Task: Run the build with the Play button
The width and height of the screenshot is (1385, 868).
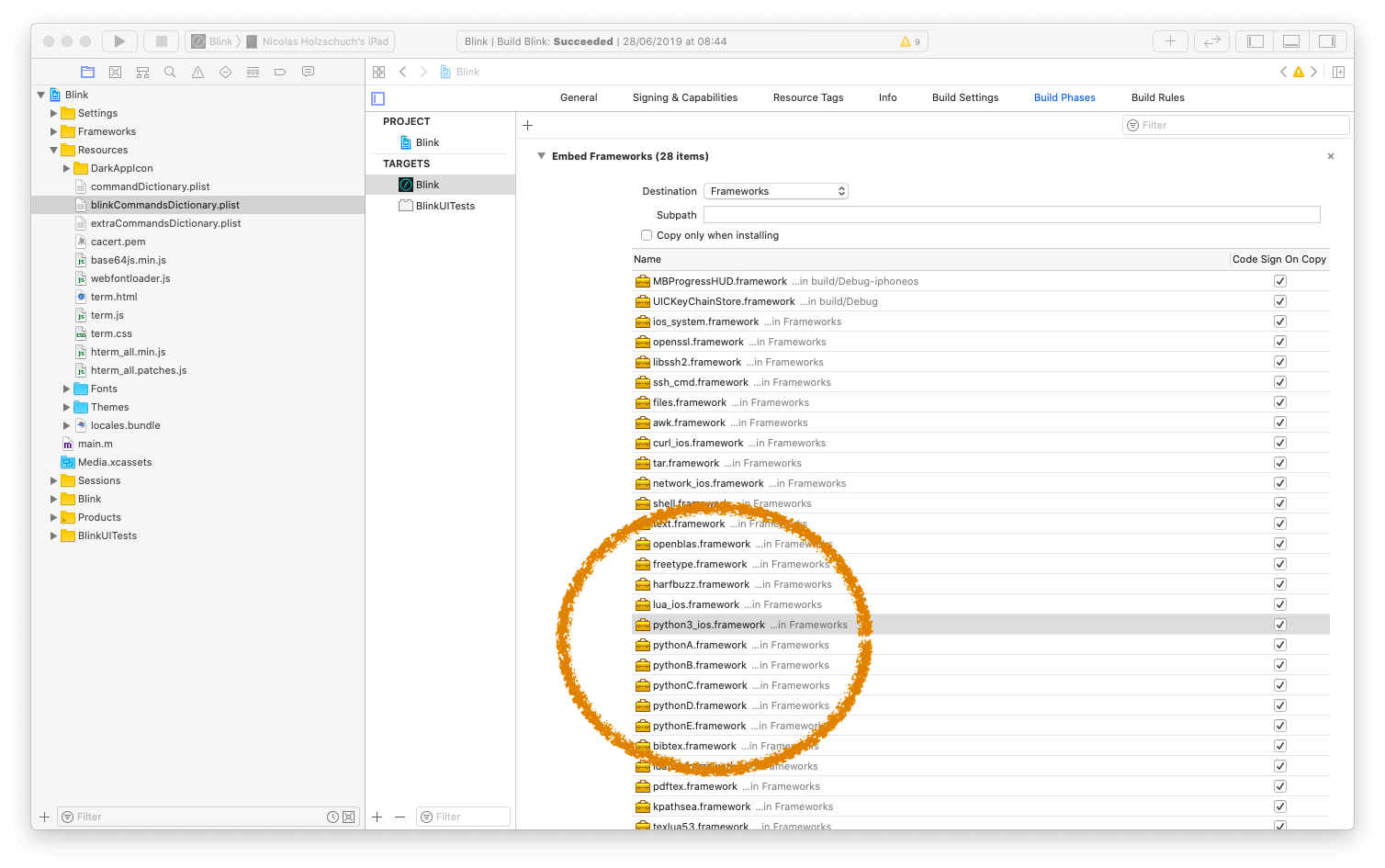Action: tap(119, 41)
